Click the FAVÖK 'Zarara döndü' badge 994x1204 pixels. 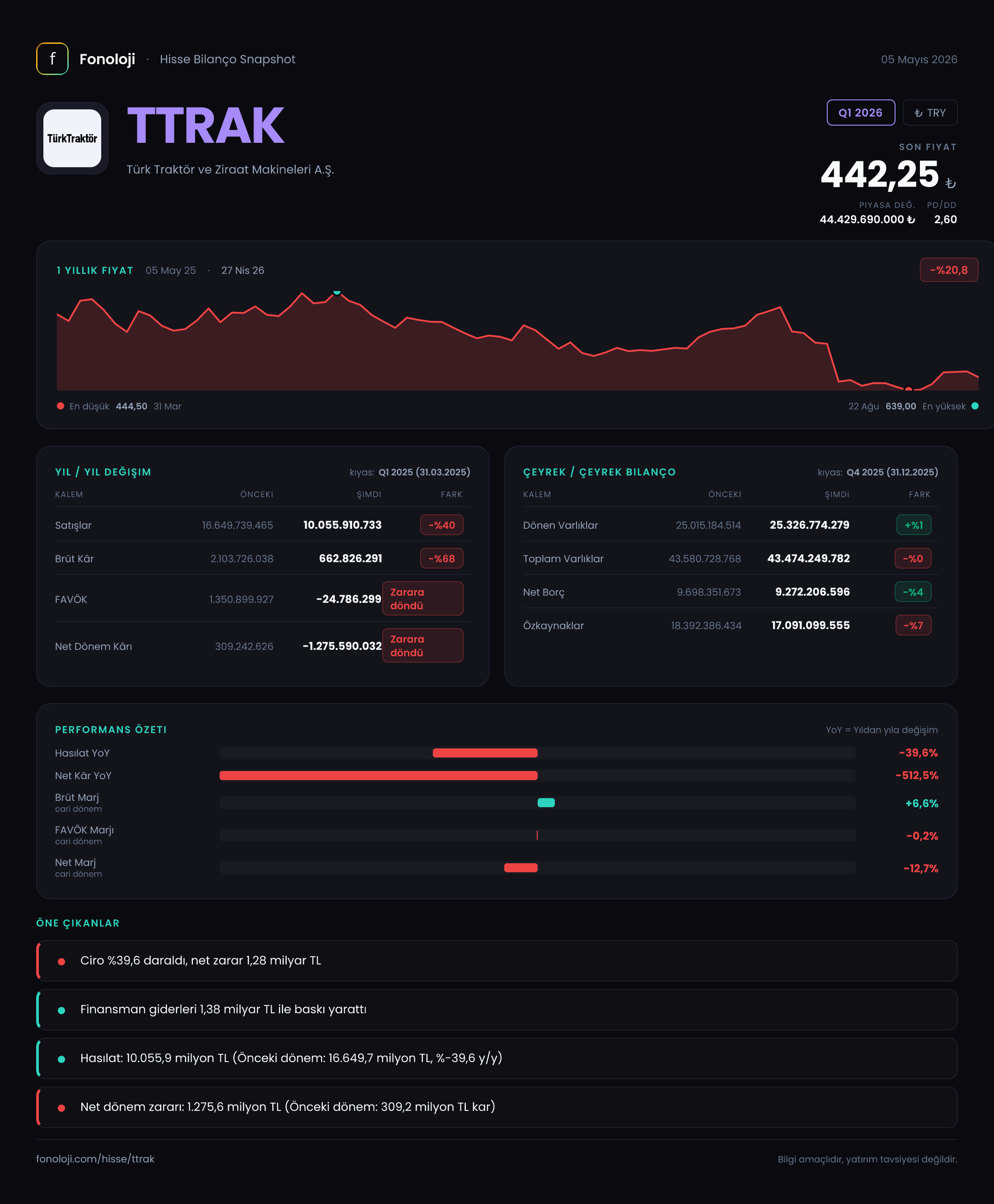(x=422, y=598)
